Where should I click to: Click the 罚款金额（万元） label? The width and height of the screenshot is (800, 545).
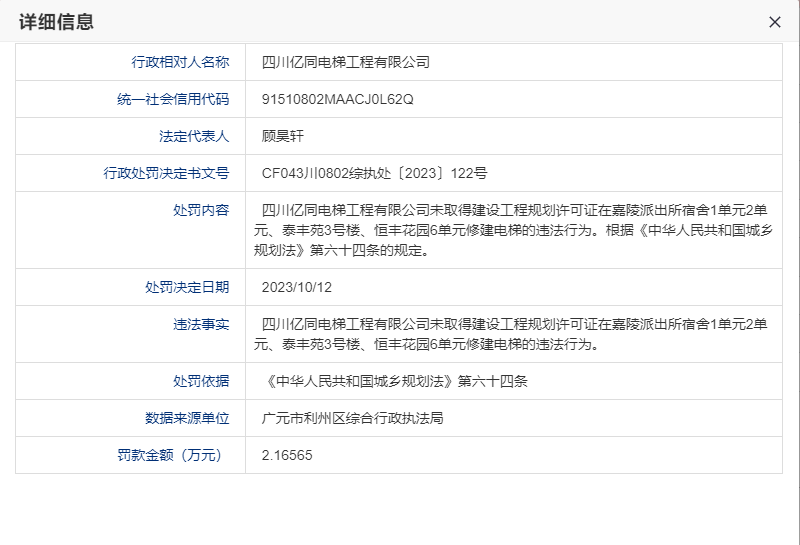[x=169, y=455]
